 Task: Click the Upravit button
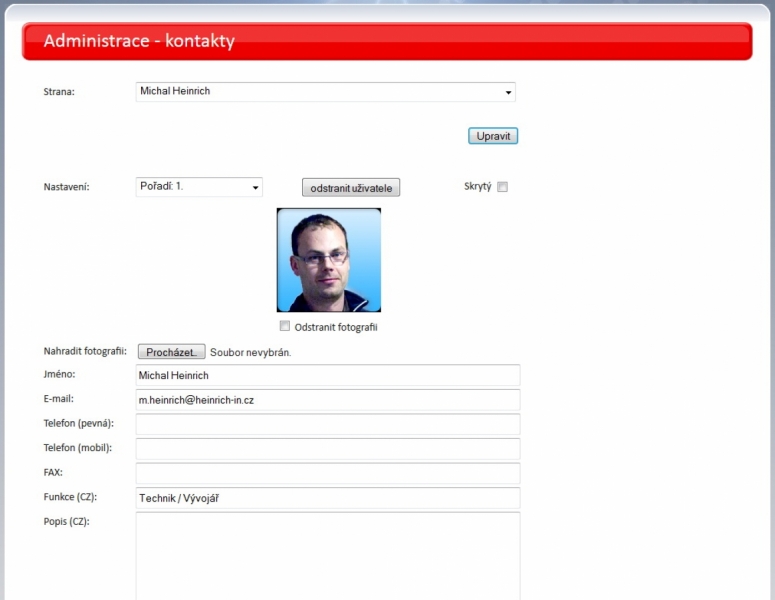[x=493, y=136]
